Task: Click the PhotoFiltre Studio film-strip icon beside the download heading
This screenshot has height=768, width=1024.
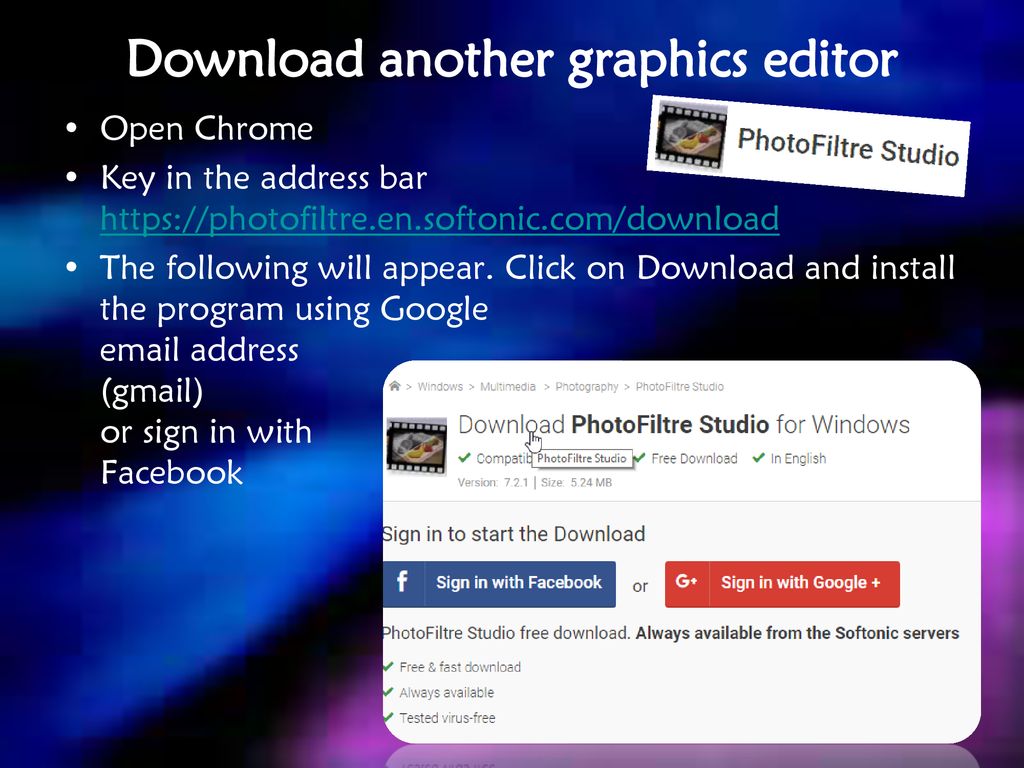Action: [417, 446]
